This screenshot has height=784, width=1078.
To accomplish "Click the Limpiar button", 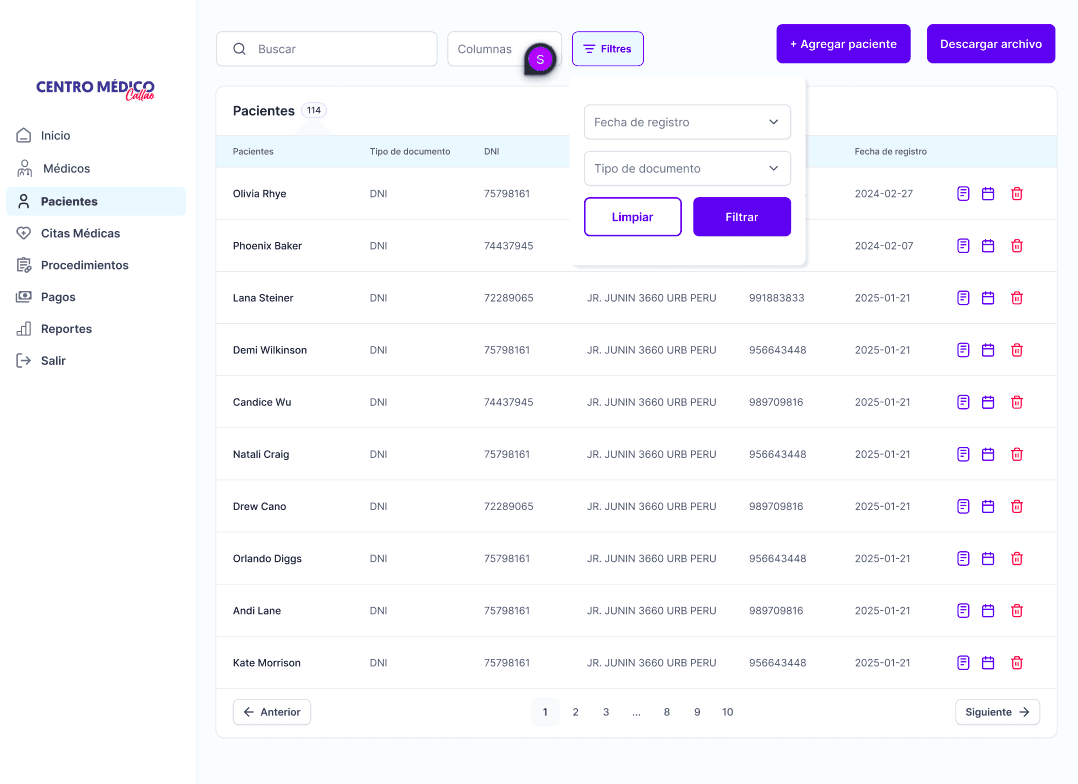I will (632, 217).
